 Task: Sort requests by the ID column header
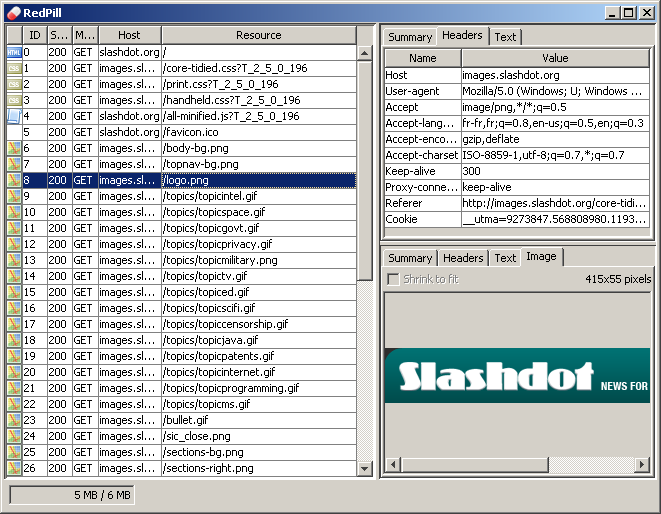[x=35, y=35]
